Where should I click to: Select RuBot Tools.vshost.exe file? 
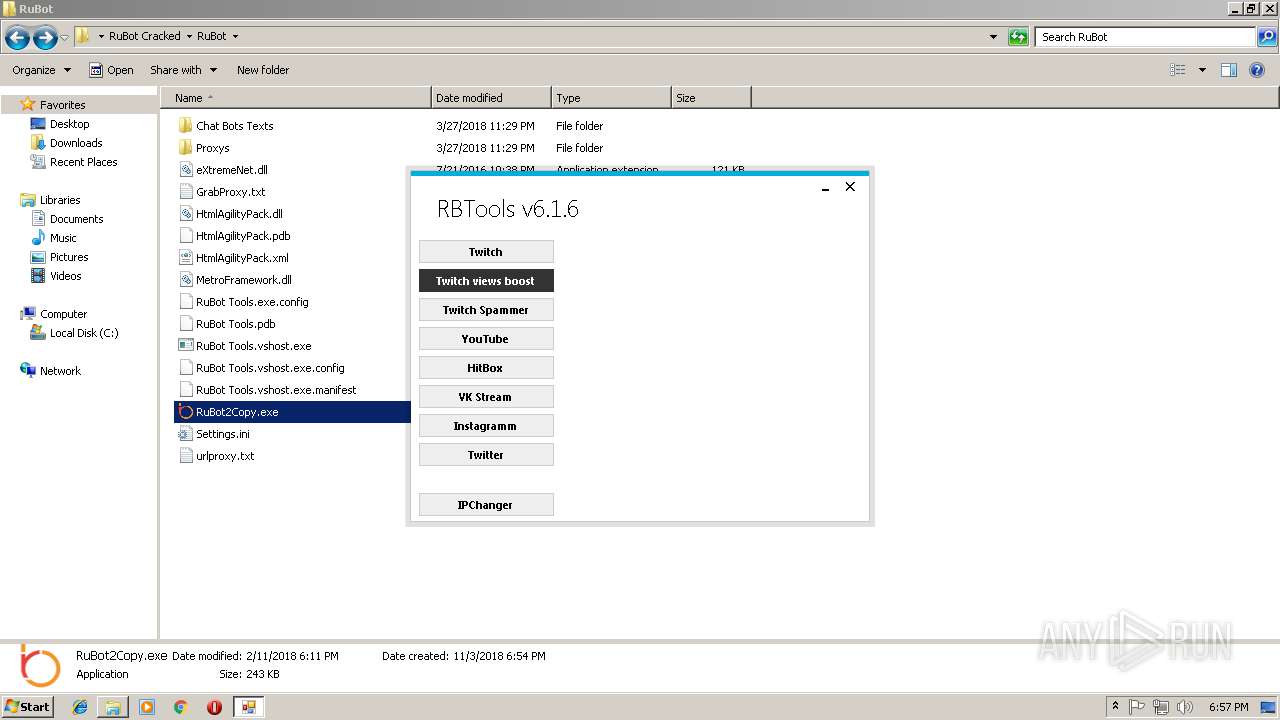pyautogui.click(x=253, y=346)
